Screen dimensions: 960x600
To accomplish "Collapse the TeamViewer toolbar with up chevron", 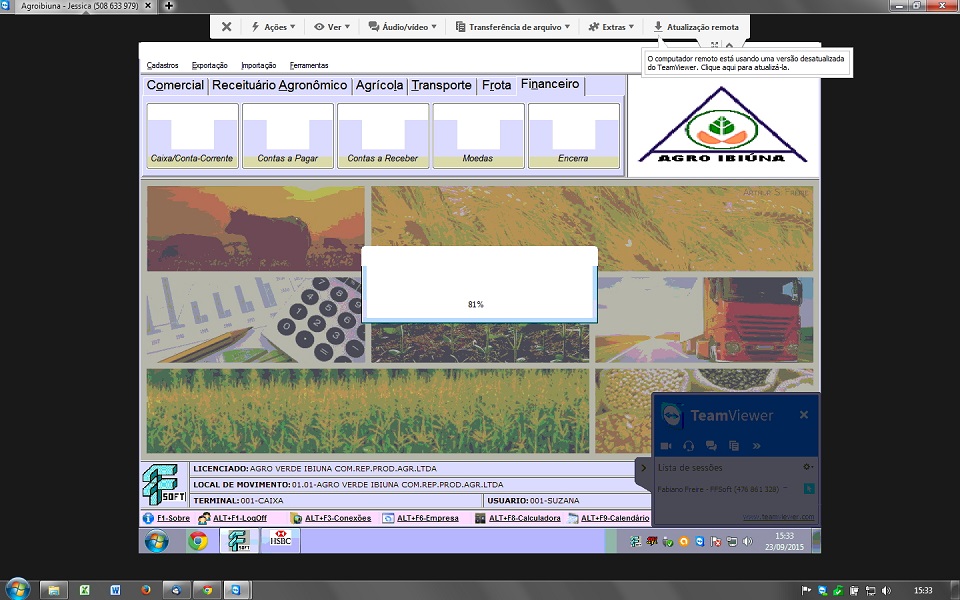I will 729,45.
